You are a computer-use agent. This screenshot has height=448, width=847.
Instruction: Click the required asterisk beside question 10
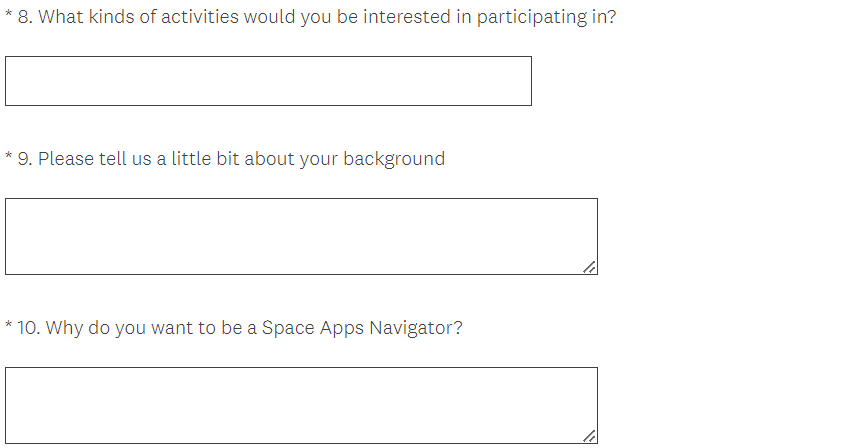pyautogui.click(x=8, y=327)
